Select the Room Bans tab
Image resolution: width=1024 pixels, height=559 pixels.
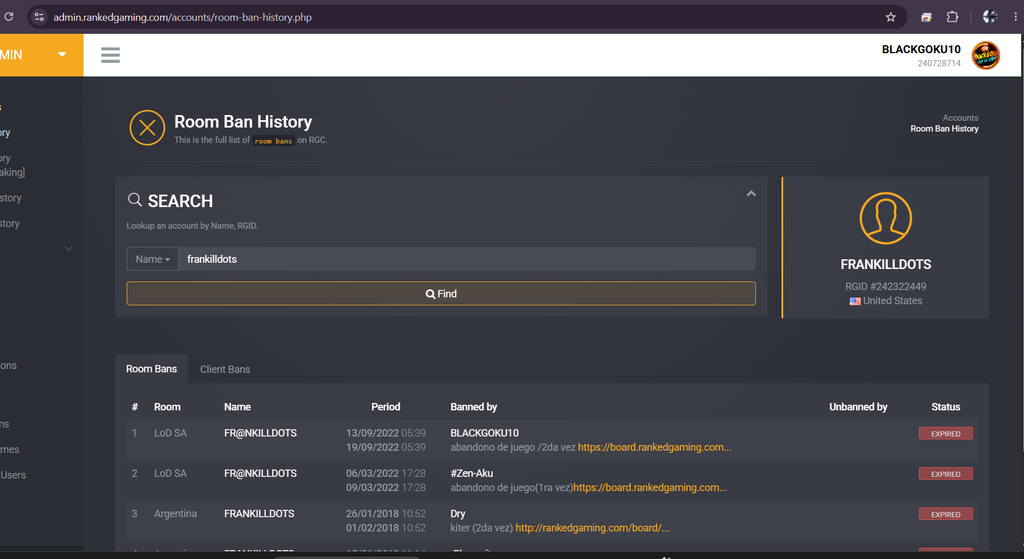[x=152, y=369]
